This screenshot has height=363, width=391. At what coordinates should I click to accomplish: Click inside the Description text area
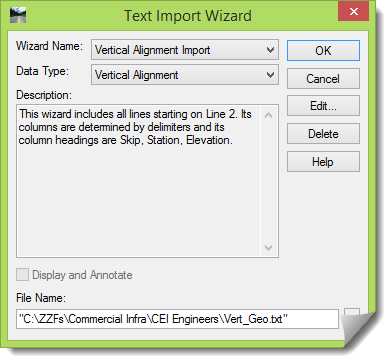(138, 181)
